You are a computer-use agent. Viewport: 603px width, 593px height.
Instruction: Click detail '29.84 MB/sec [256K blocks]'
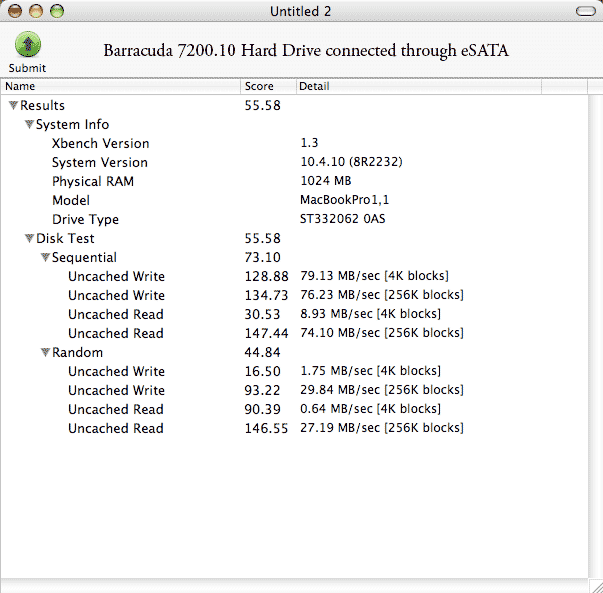pos(382,390)
